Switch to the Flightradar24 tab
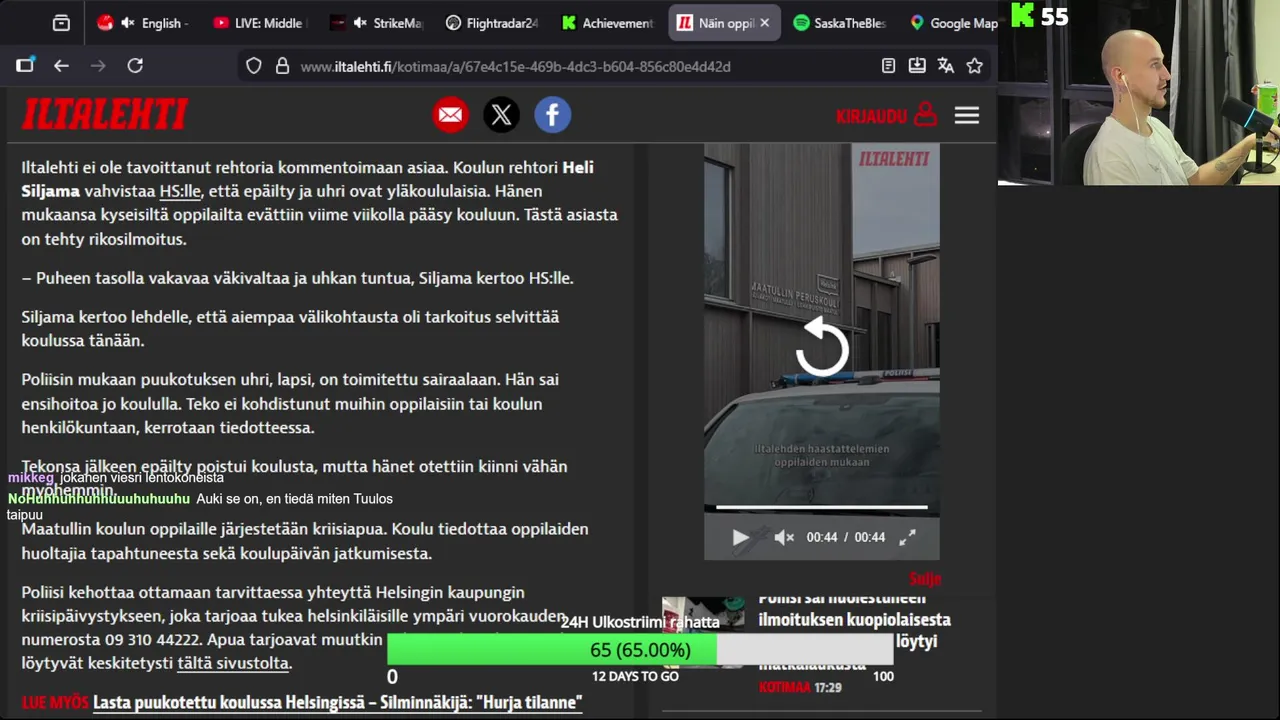 point(491,23)
